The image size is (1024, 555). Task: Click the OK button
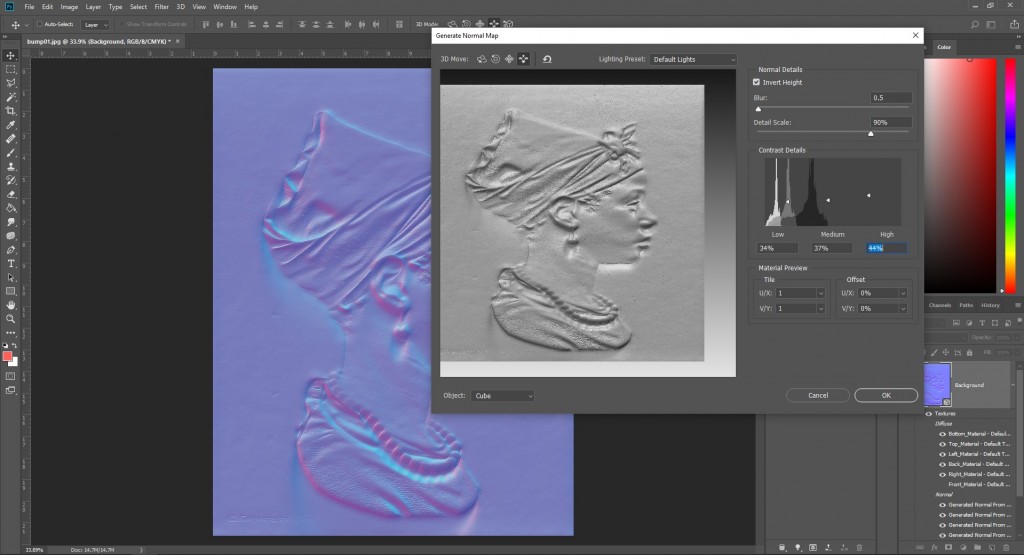886,395
